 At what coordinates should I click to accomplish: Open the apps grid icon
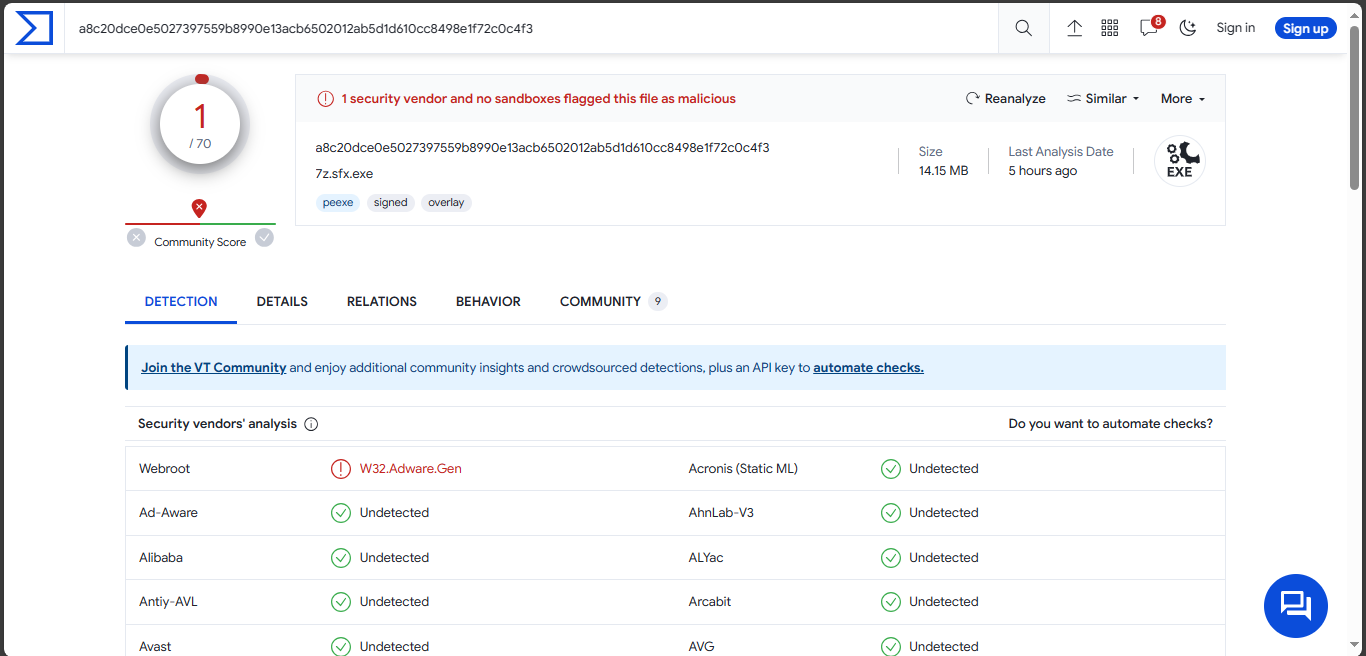pyautogui.click(x=1110, y=28)
